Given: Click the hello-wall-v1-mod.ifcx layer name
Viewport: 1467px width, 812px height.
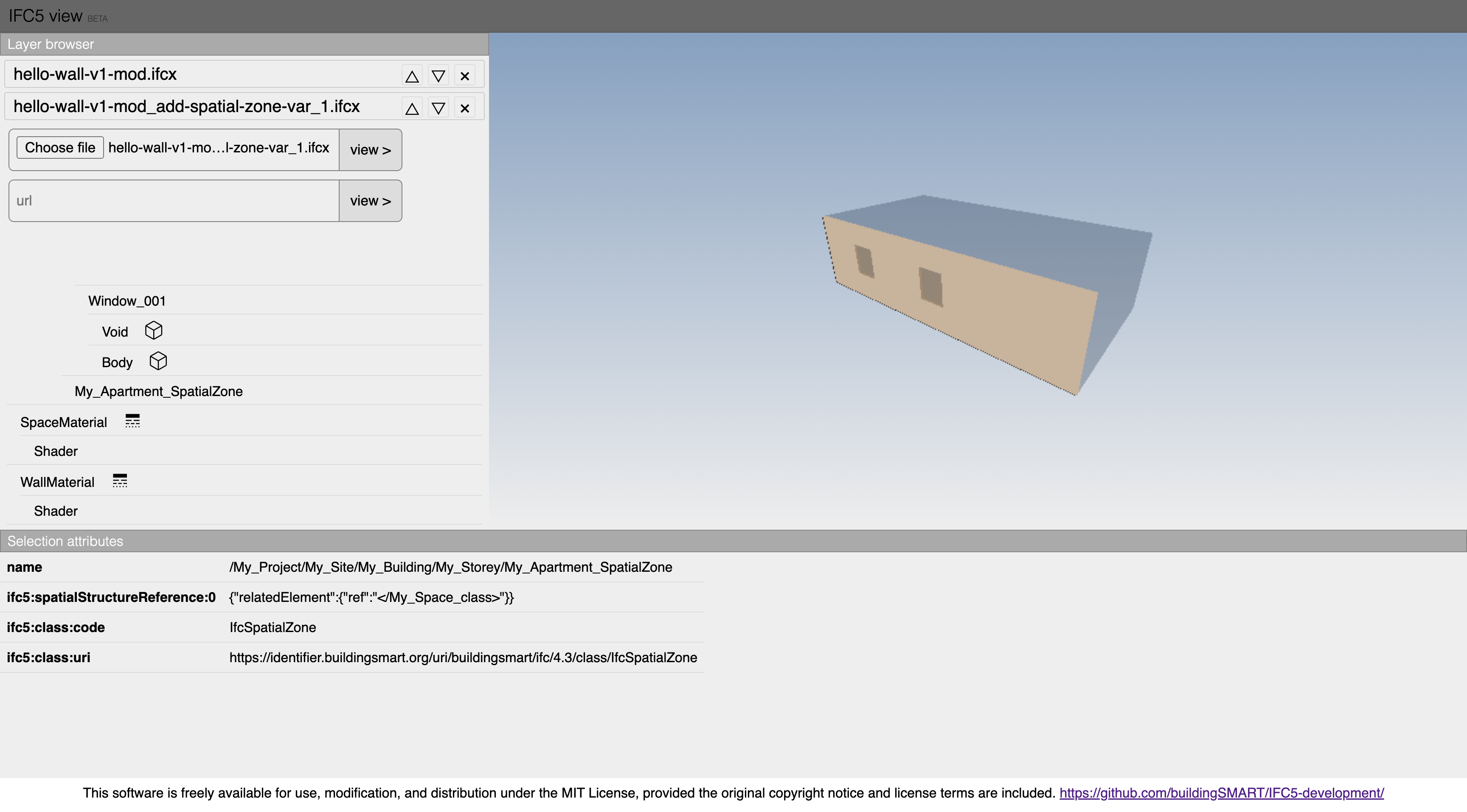Looking at the screenshot, I should 95,74.
